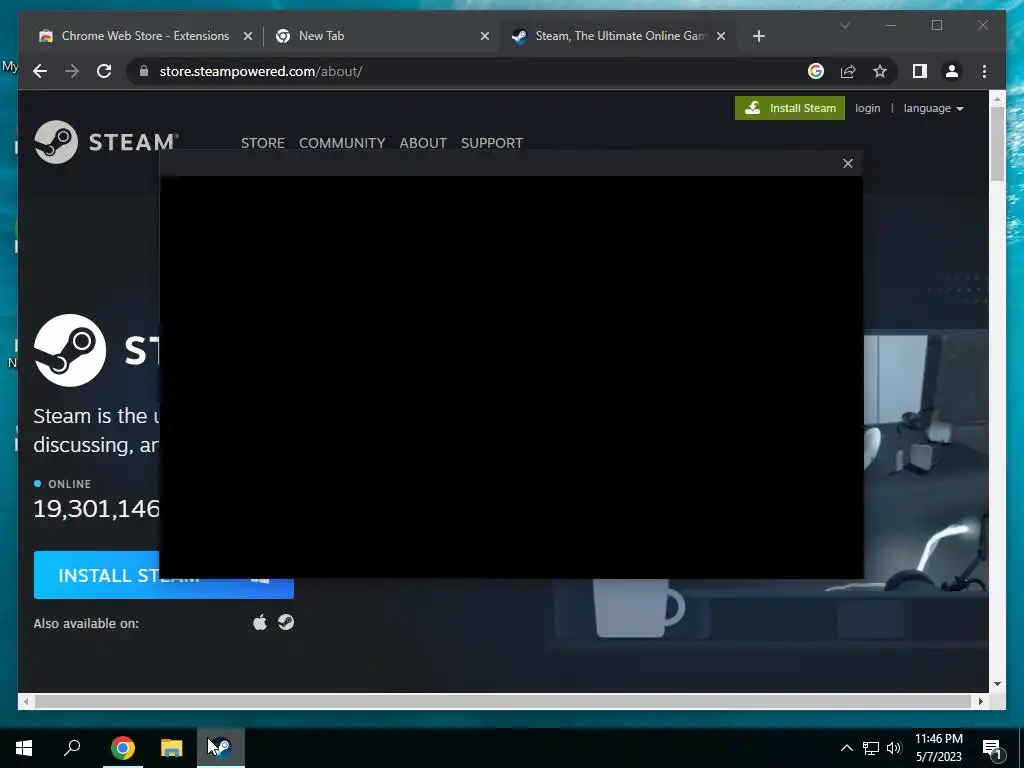Click the Apple macOS download icon
Screen dimensions: 1024x768
click(260, 622)
